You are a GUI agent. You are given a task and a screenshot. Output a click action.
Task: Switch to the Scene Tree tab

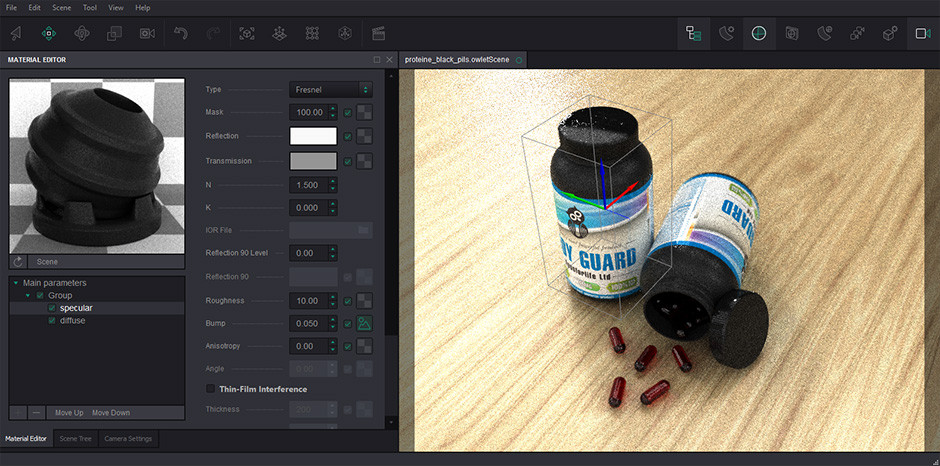76,438
